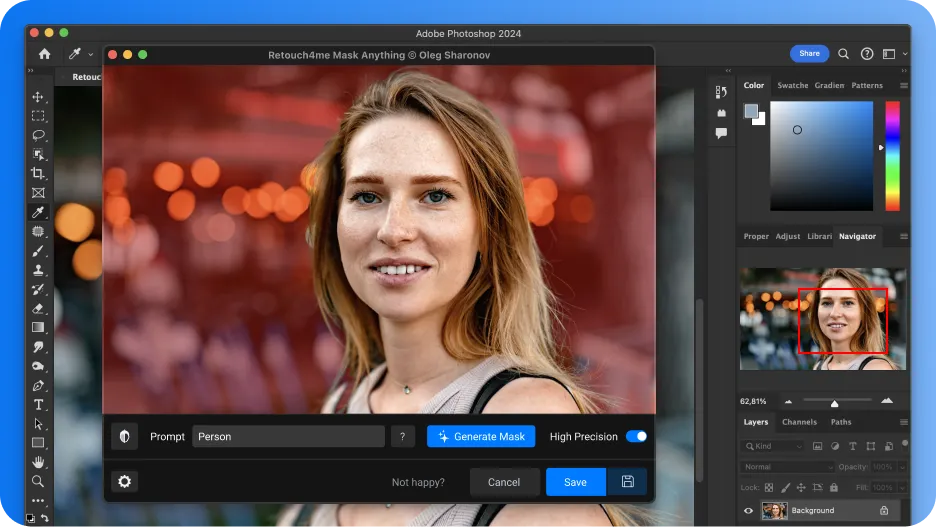Hide the Background layer with eye icon
The image size is (936, 527).
pos(748,510)
